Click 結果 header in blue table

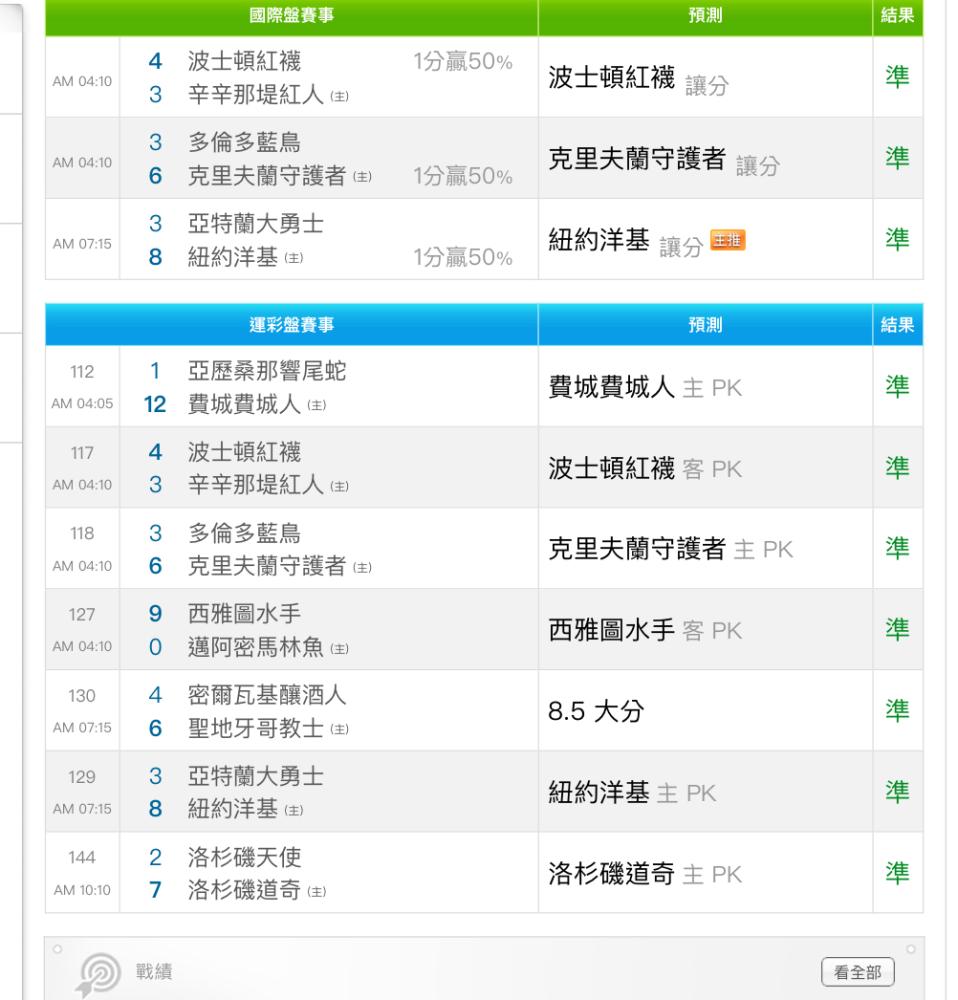click(897, 325)
